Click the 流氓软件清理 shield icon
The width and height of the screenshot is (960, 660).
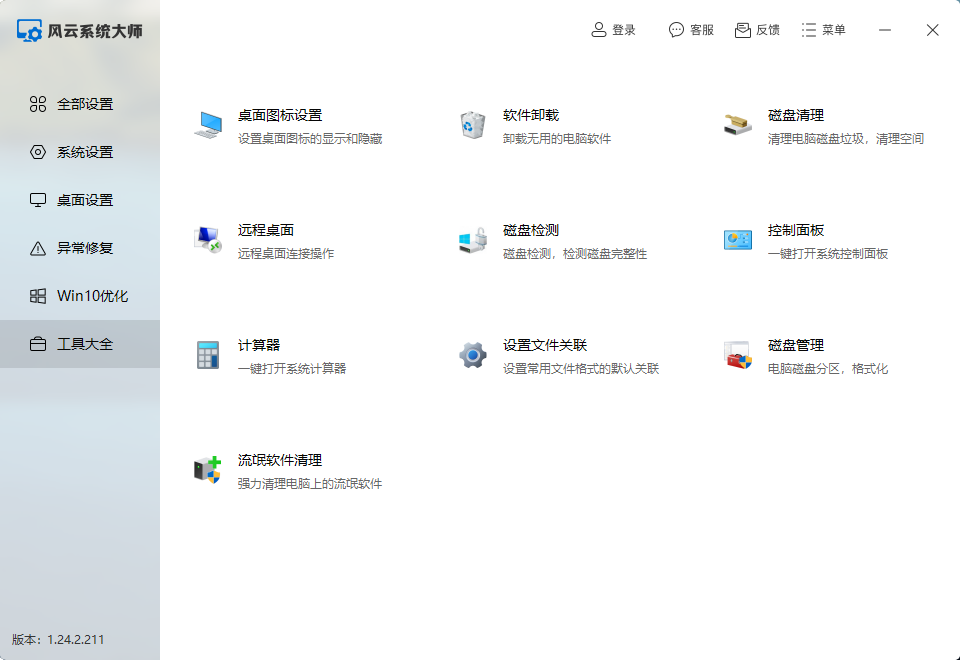208,470
